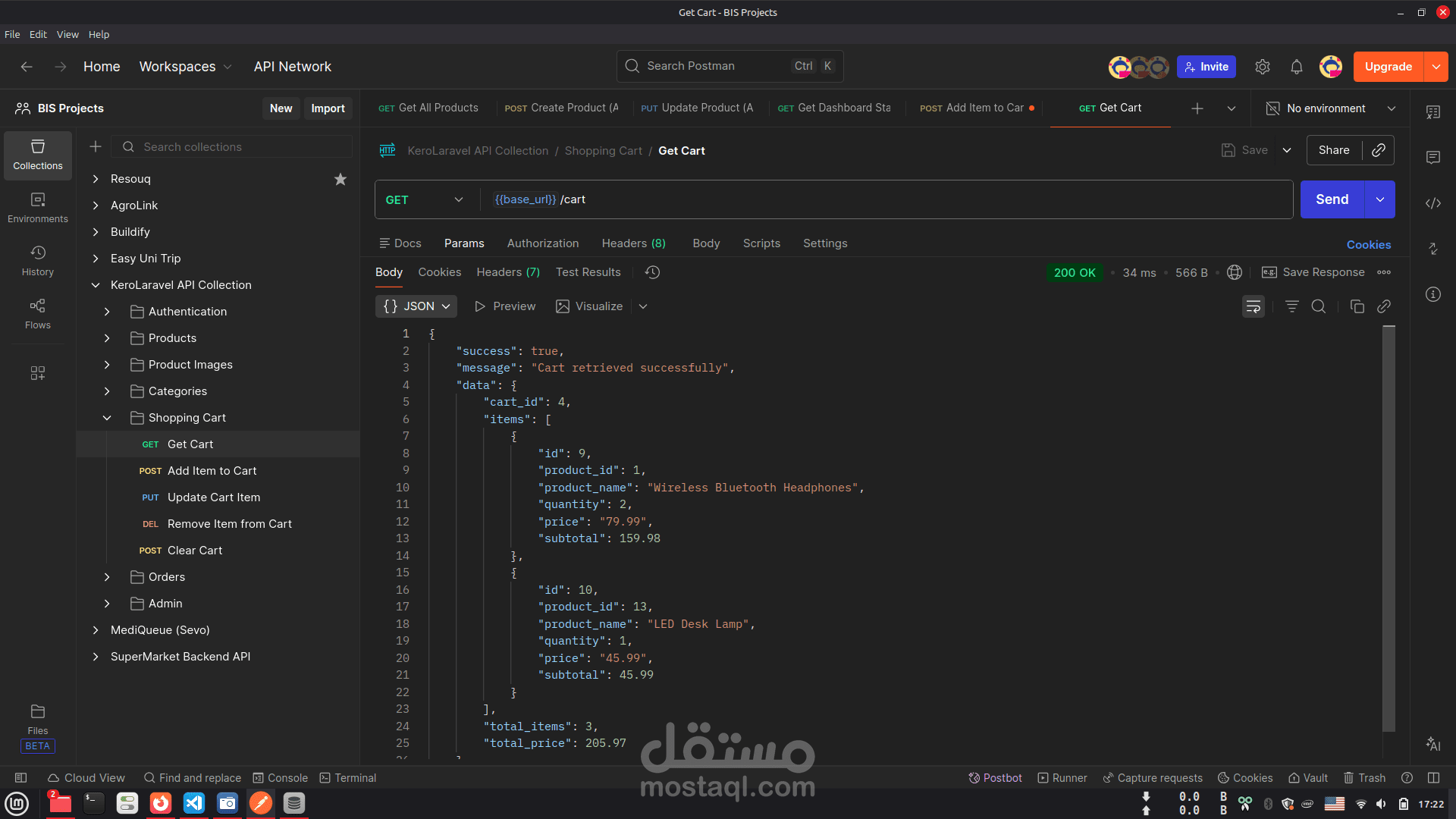
Task: Toggle two-pane layout icon in status bar
Action: [1432, 778]
